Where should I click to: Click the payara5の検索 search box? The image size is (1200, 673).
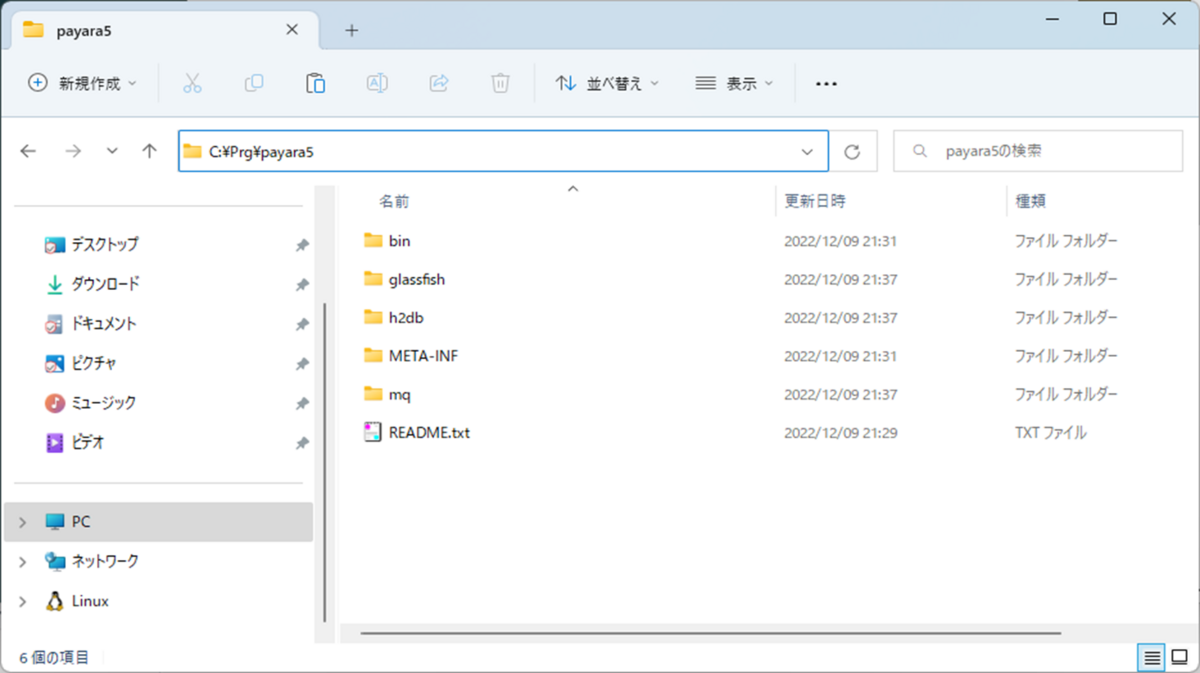click(1037, 152)
